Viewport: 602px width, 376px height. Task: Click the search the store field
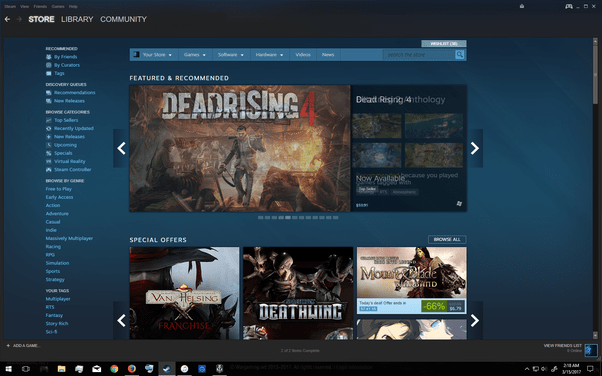(419, 55)
